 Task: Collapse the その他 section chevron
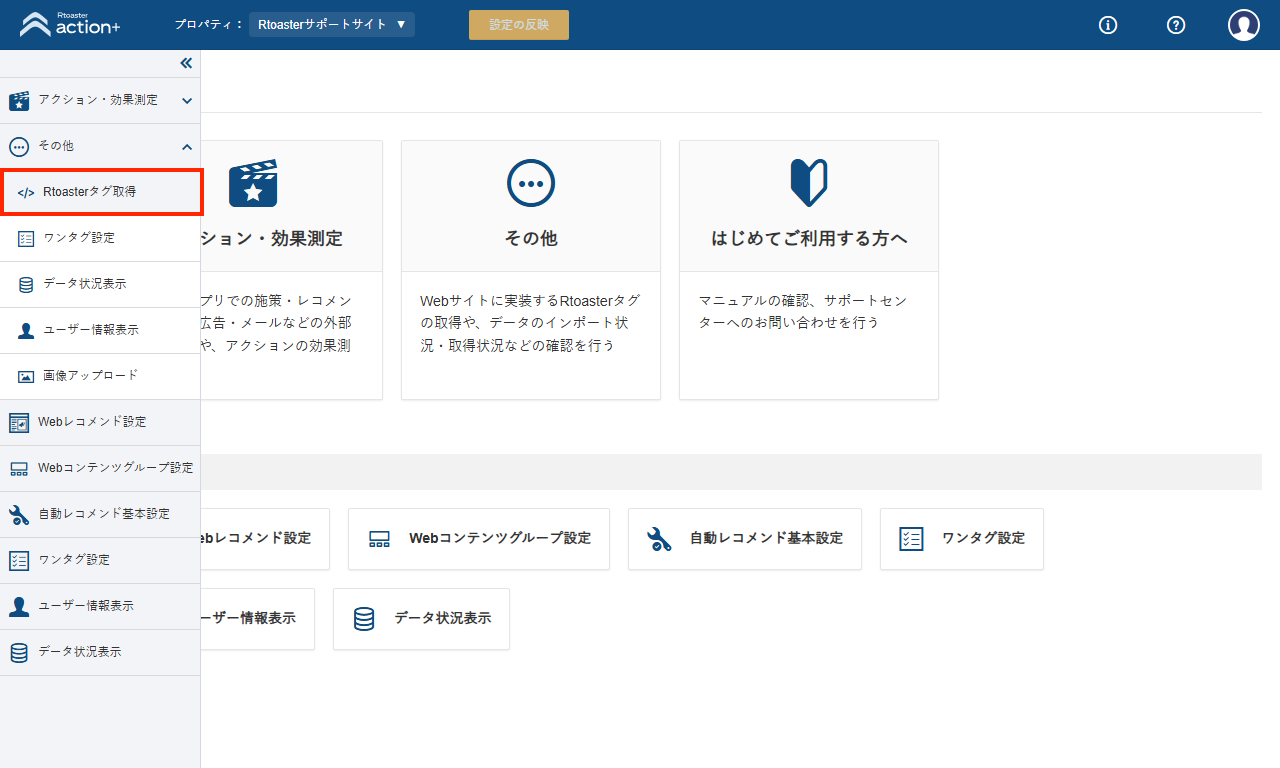[x=187, y=146]
